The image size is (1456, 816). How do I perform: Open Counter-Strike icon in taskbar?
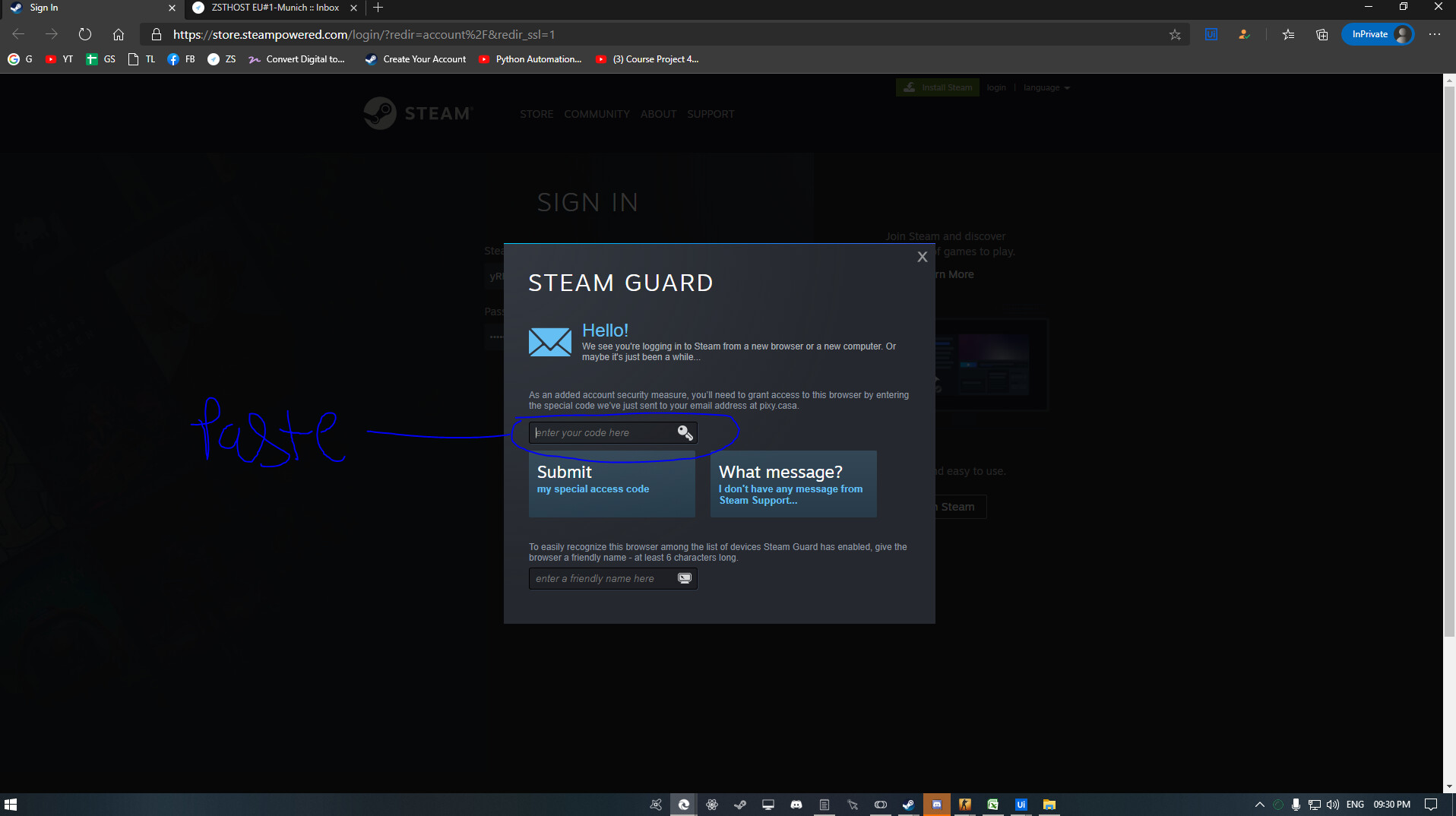click(964, 805)
